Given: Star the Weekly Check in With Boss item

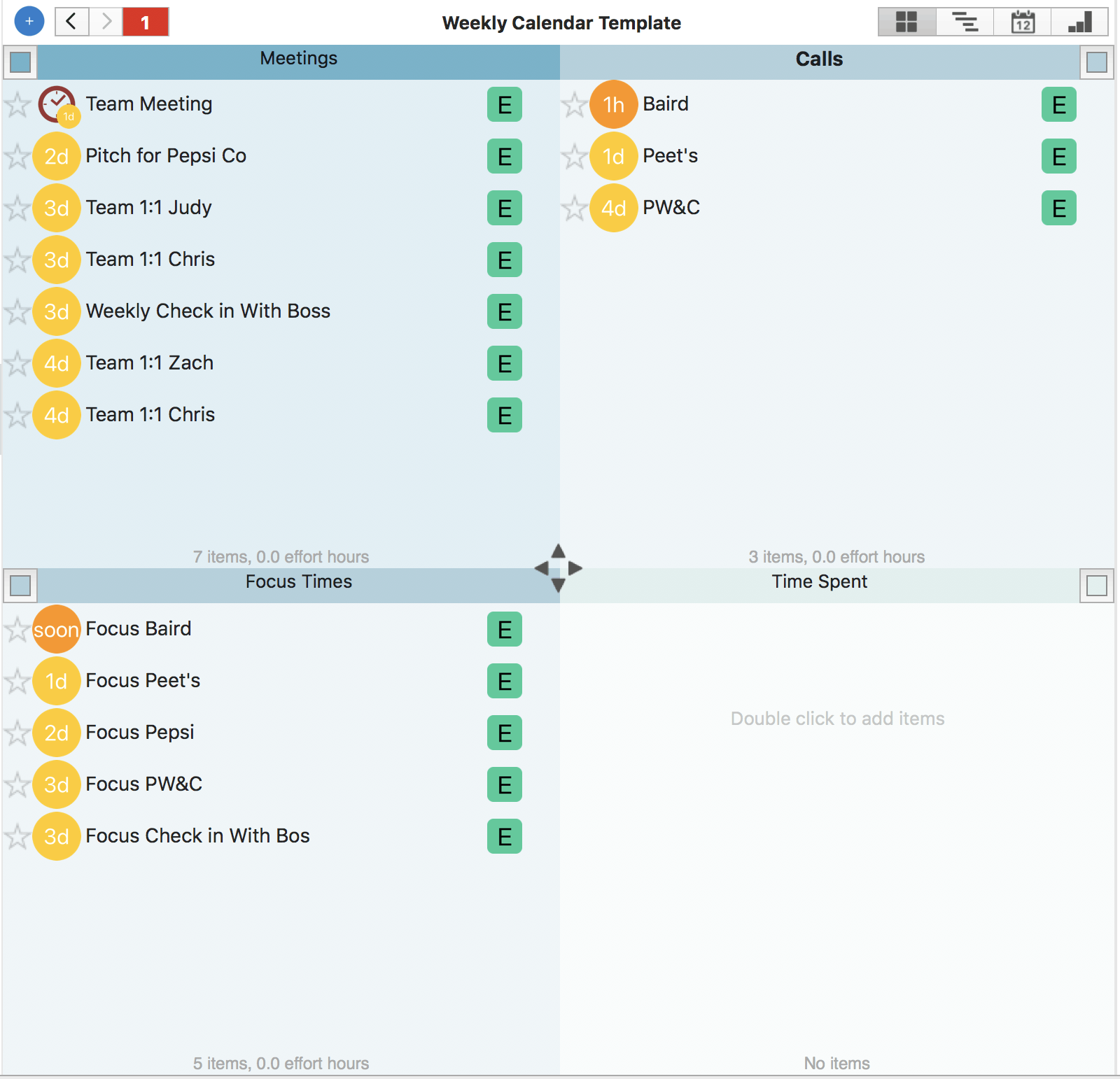Looking at the screenshot, I should coord(17,312).
